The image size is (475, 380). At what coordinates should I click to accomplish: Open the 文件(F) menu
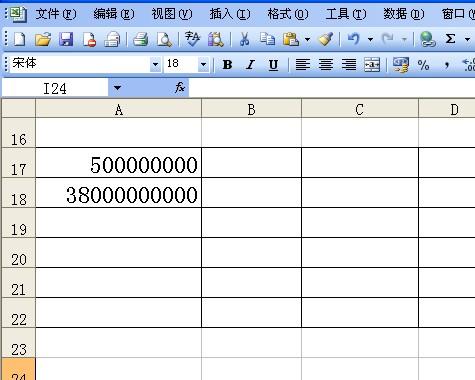(x=56, y=14)
